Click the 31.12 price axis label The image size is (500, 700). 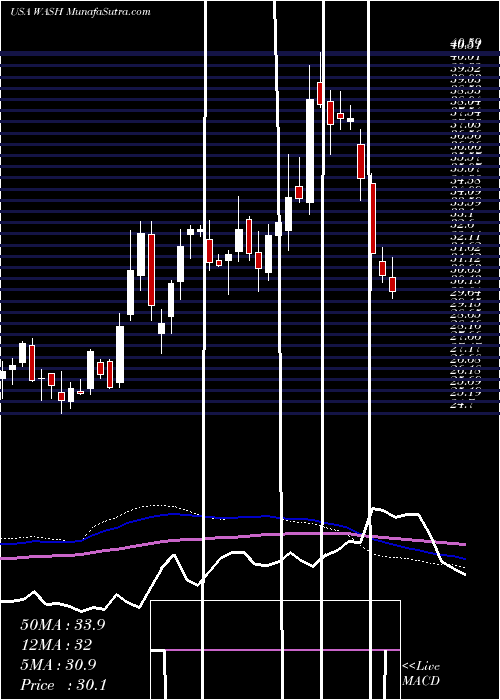[467, 259]
